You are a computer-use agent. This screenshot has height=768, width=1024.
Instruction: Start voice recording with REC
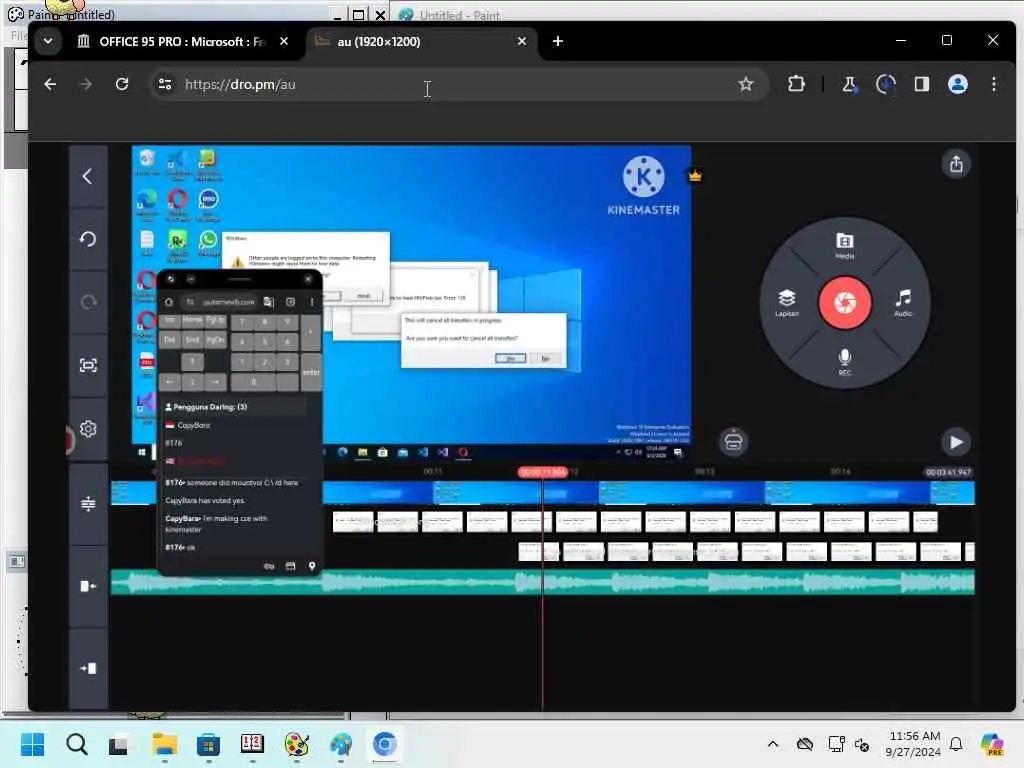[x=844, y=361]
